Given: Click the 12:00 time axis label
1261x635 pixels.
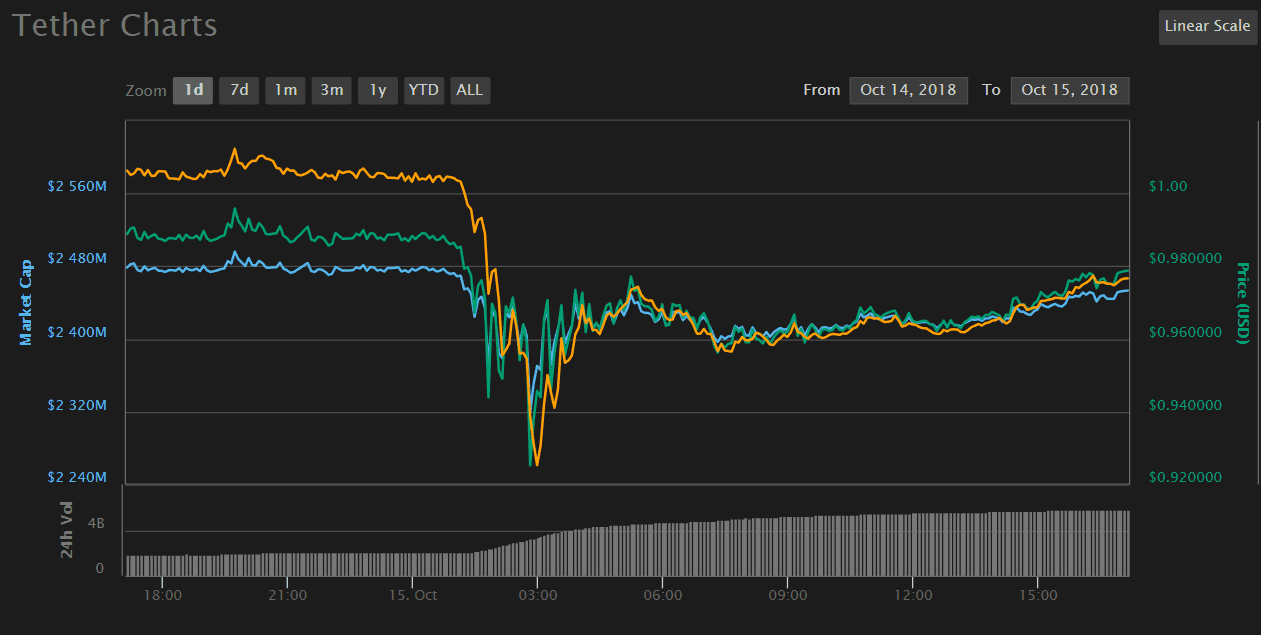Looking at the screenshot, I should pos(913,595).
